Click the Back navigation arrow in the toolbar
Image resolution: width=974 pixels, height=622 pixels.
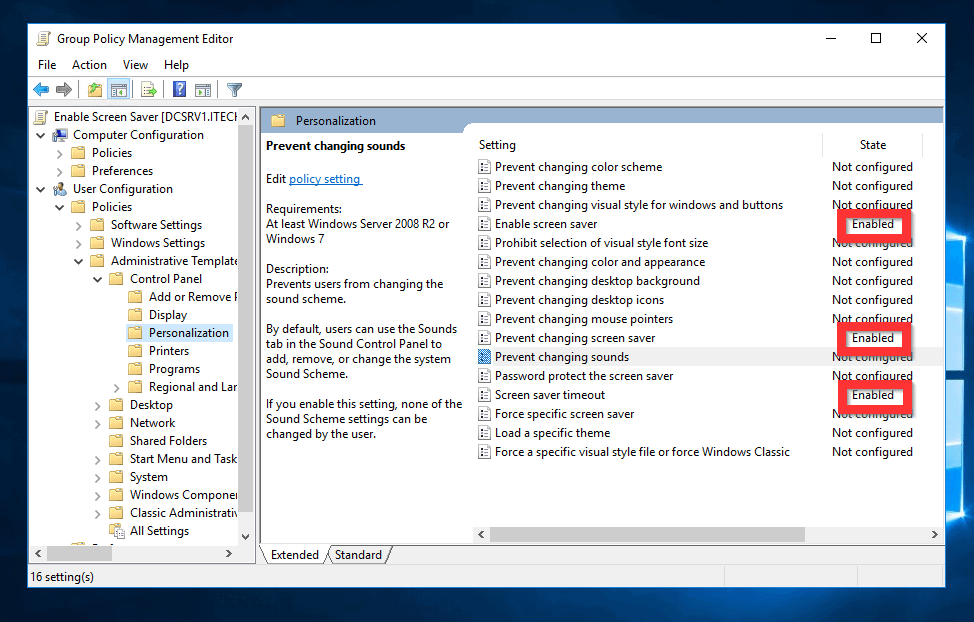41,89
